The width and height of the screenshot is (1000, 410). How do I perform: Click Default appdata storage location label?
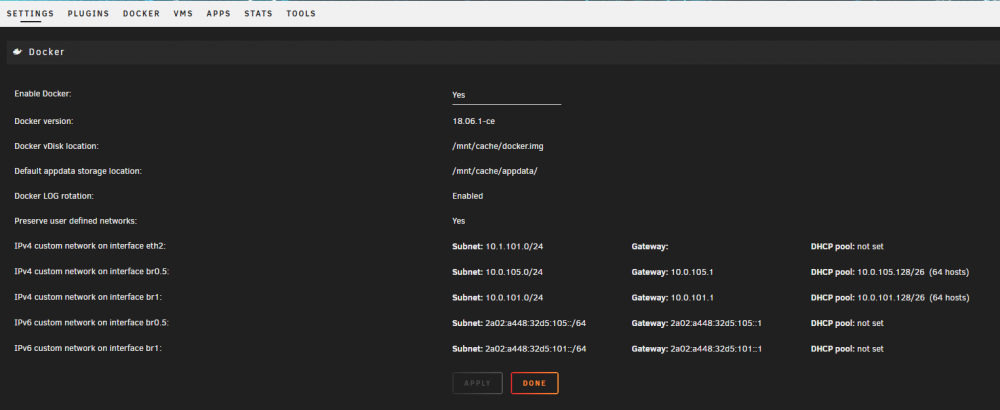pos(78,171)
